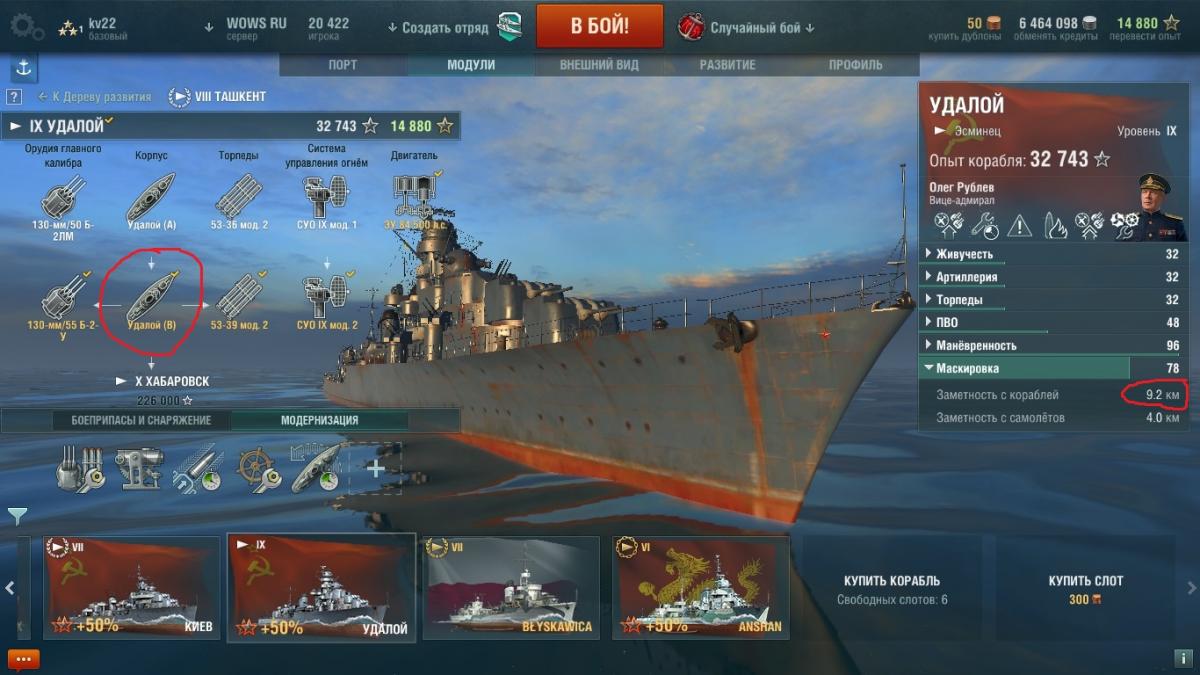Switch to the Боеприпасы и снаряжение tab
This screenshot has width=1200, height=675.
click(140, 420)
